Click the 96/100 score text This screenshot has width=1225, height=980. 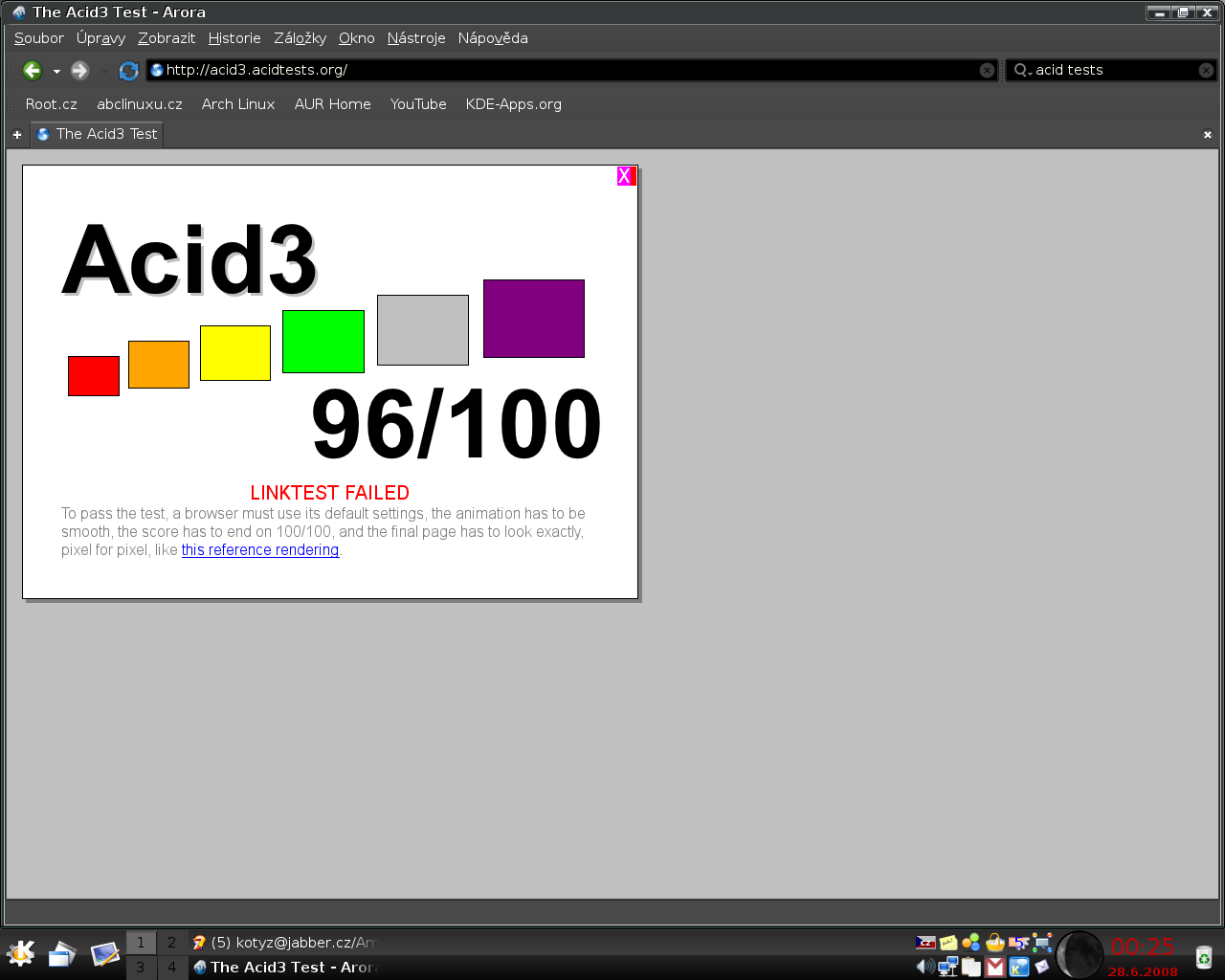[x=457, y=425]
